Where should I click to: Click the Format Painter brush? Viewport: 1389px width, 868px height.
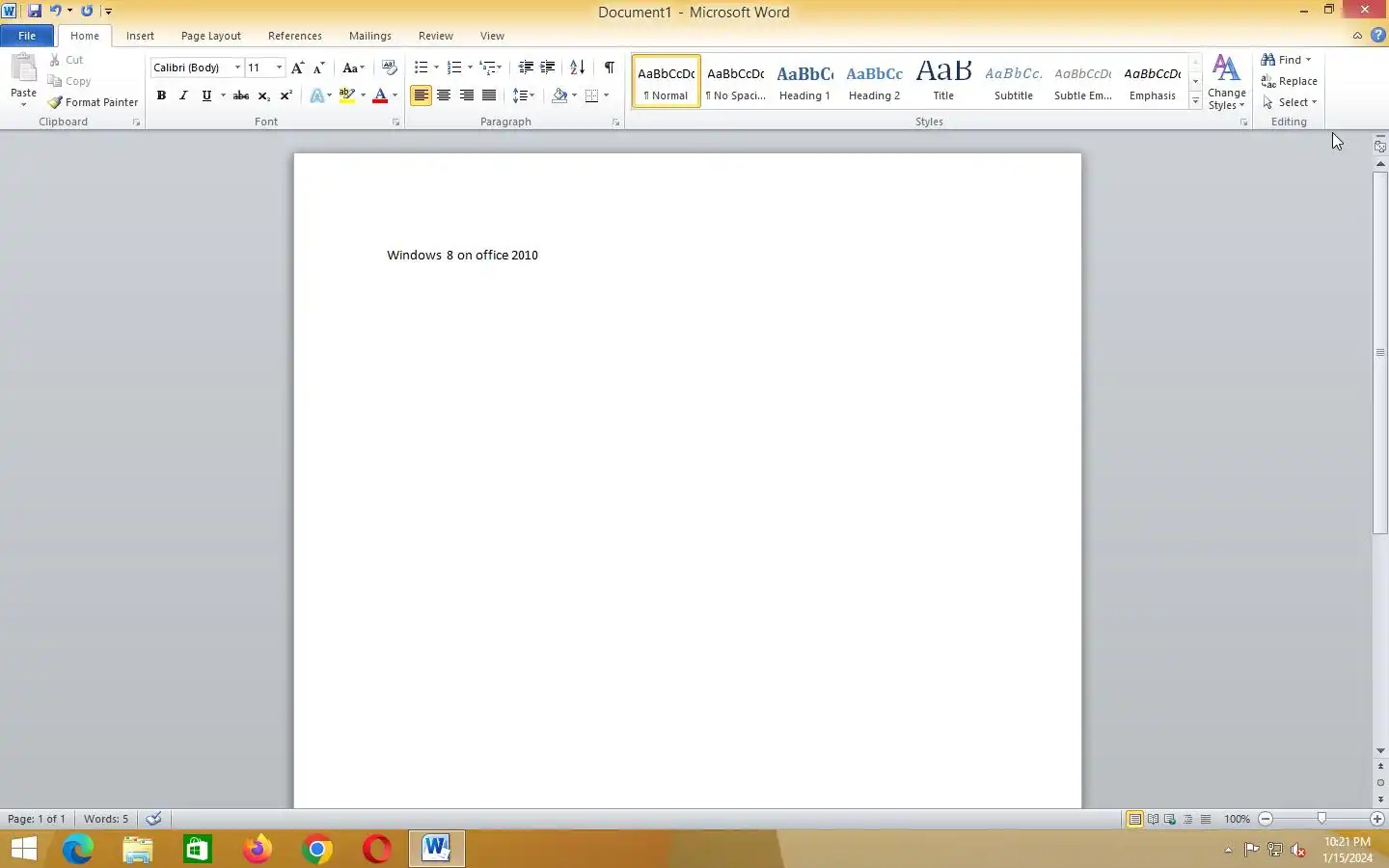94,102
